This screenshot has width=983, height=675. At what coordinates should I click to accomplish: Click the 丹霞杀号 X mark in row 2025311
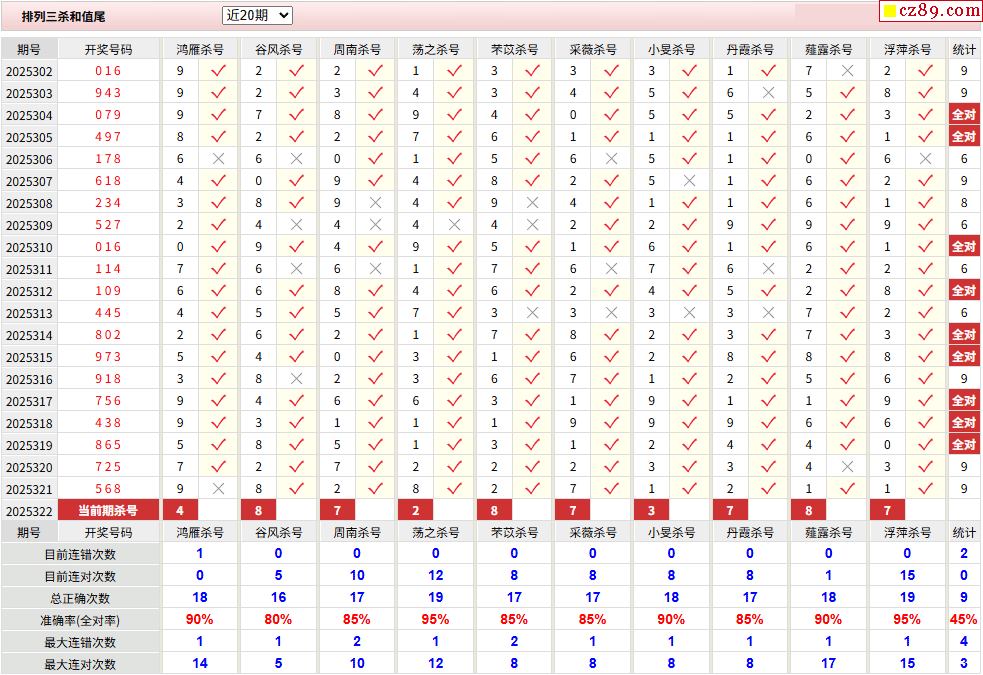(x=769, y=268)
